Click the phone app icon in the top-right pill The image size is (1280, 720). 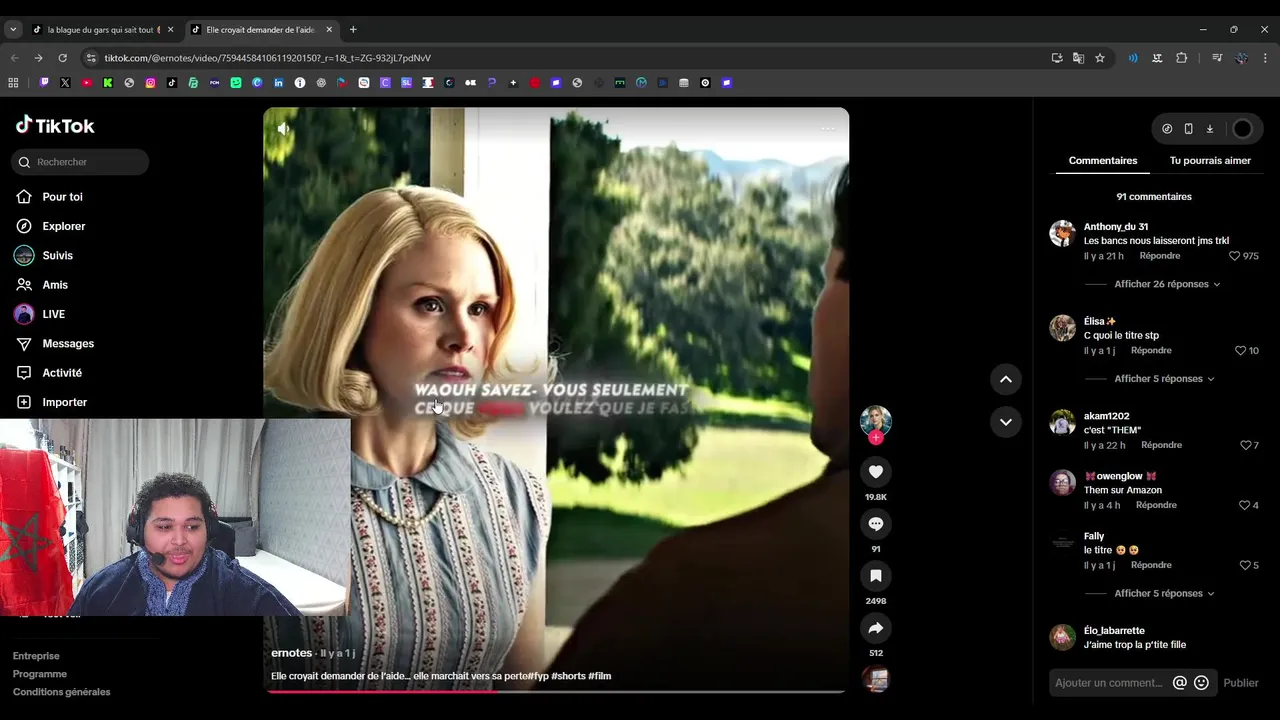(x=1188, y=129)
